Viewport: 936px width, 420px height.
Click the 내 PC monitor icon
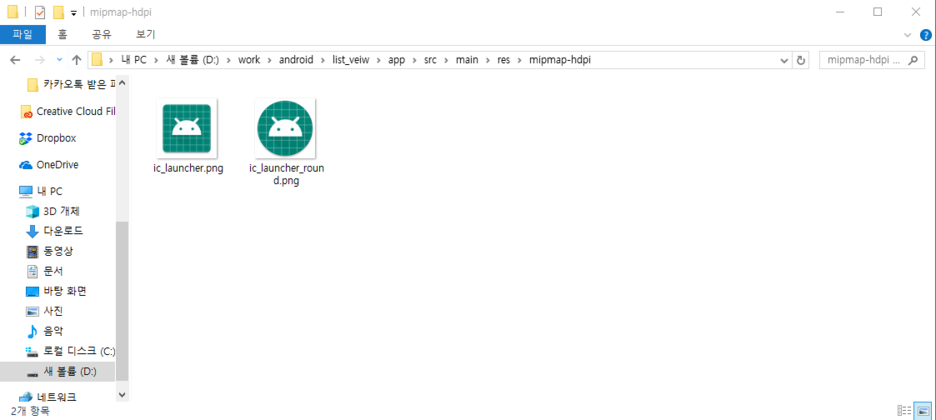coord(26,191)
